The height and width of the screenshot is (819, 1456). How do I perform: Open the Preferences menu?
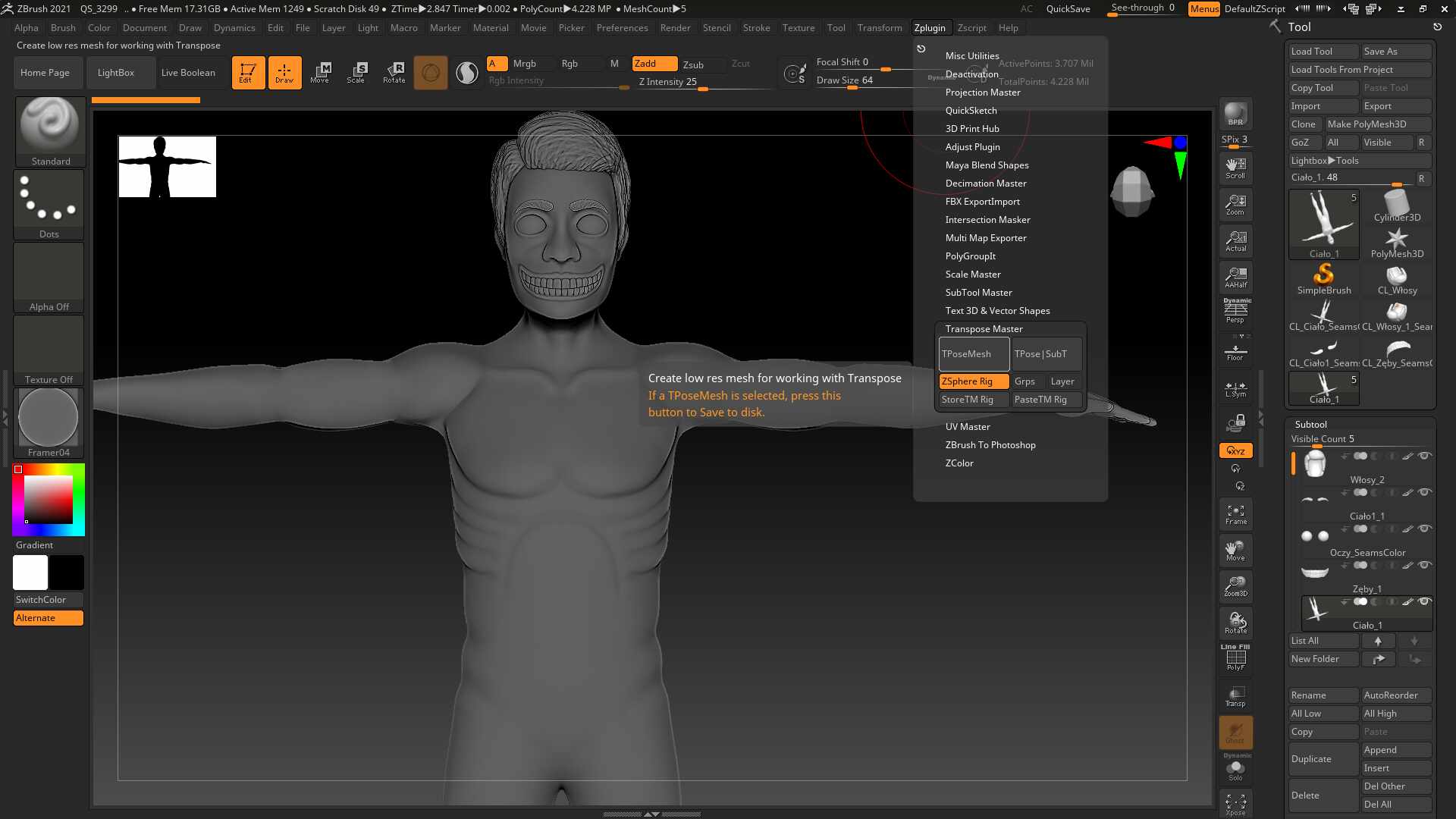pos(622,28)
